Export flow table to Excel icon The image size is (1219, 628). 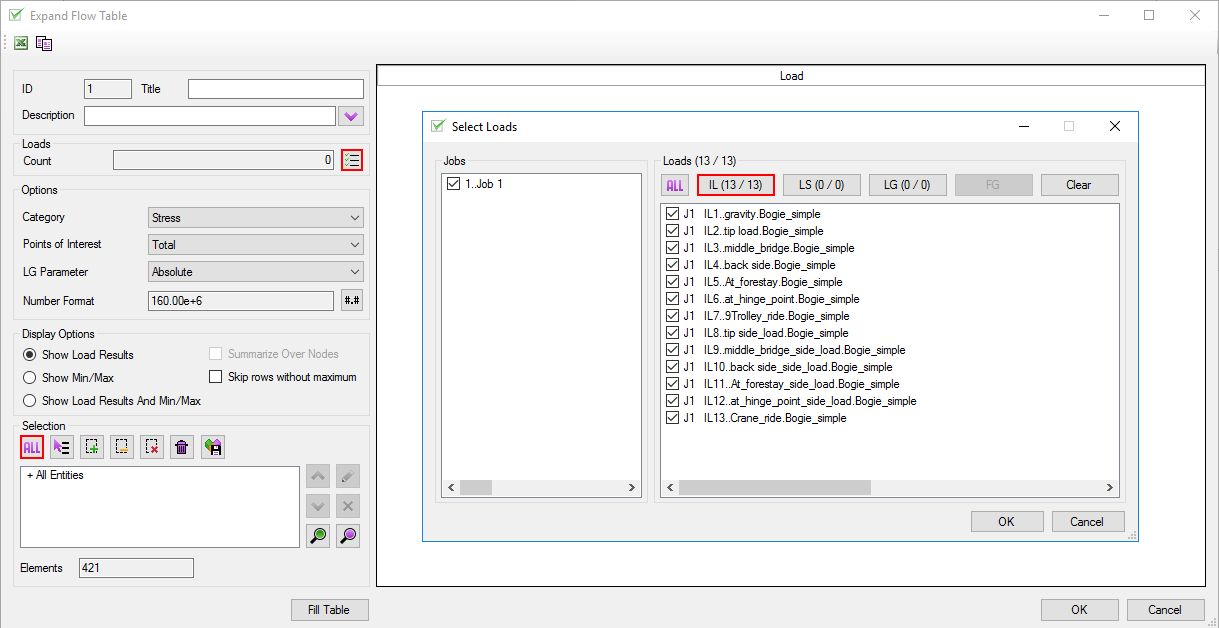point(20,43)
